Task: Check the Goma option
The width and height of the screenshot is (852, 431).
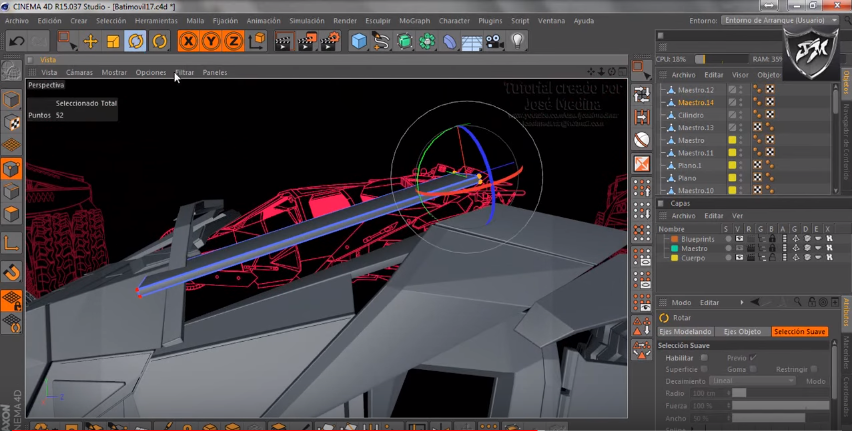Action: click(x=753, y=369)
